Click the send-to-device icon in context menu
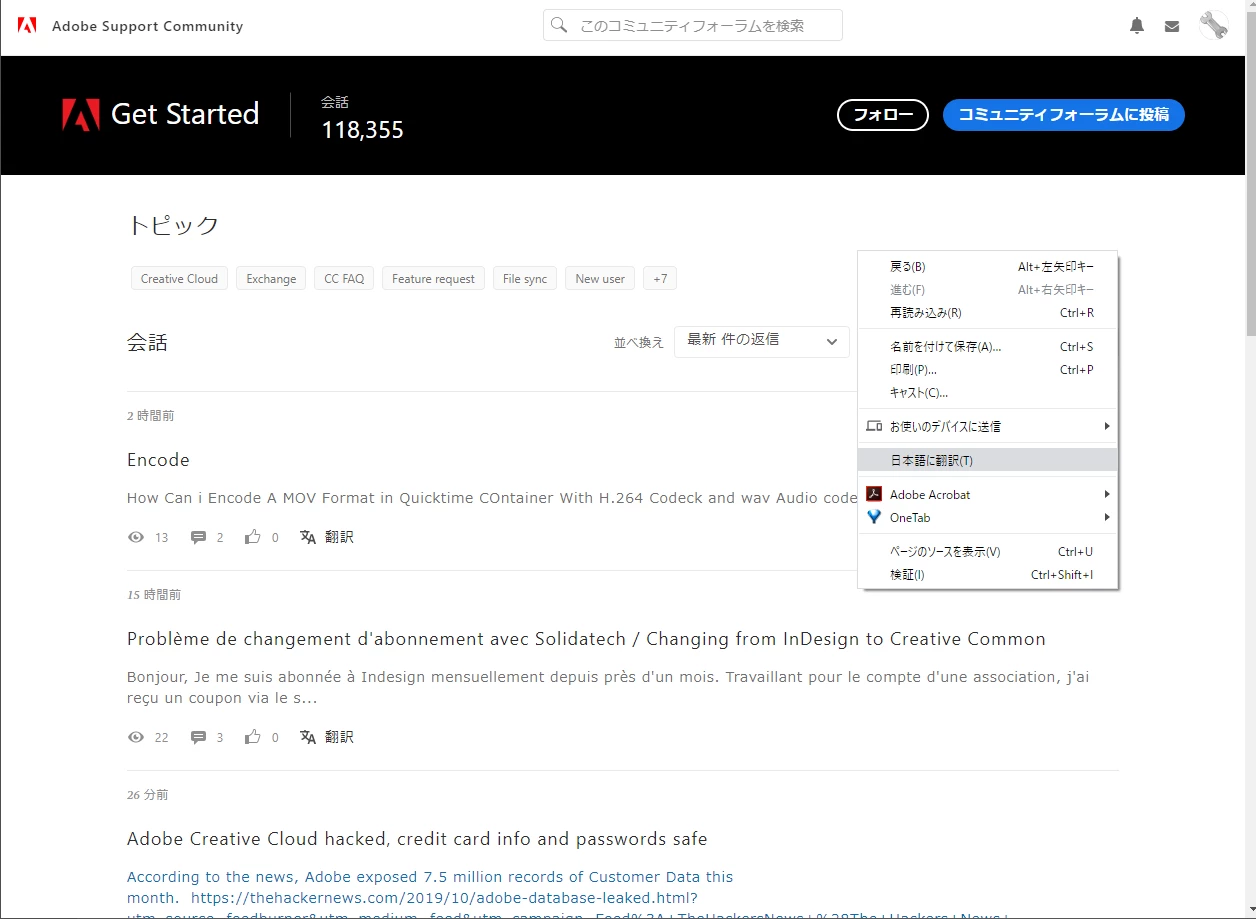This screenshot has width=1256, height=919. (874, 426)
